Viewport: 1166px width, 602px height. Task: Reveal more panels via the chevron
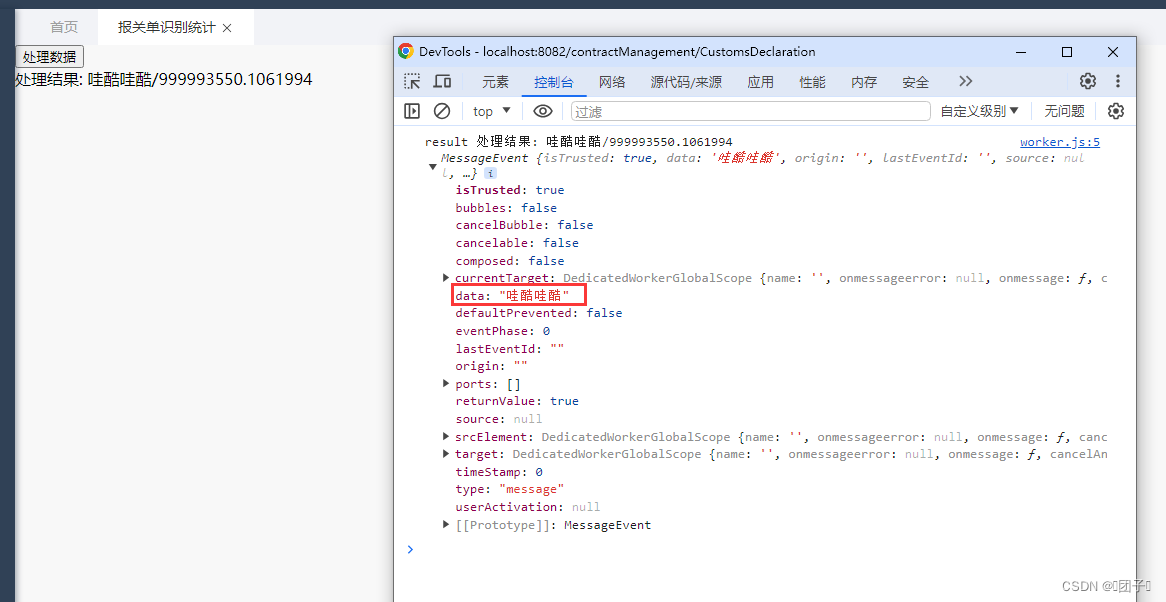point(964,81)
